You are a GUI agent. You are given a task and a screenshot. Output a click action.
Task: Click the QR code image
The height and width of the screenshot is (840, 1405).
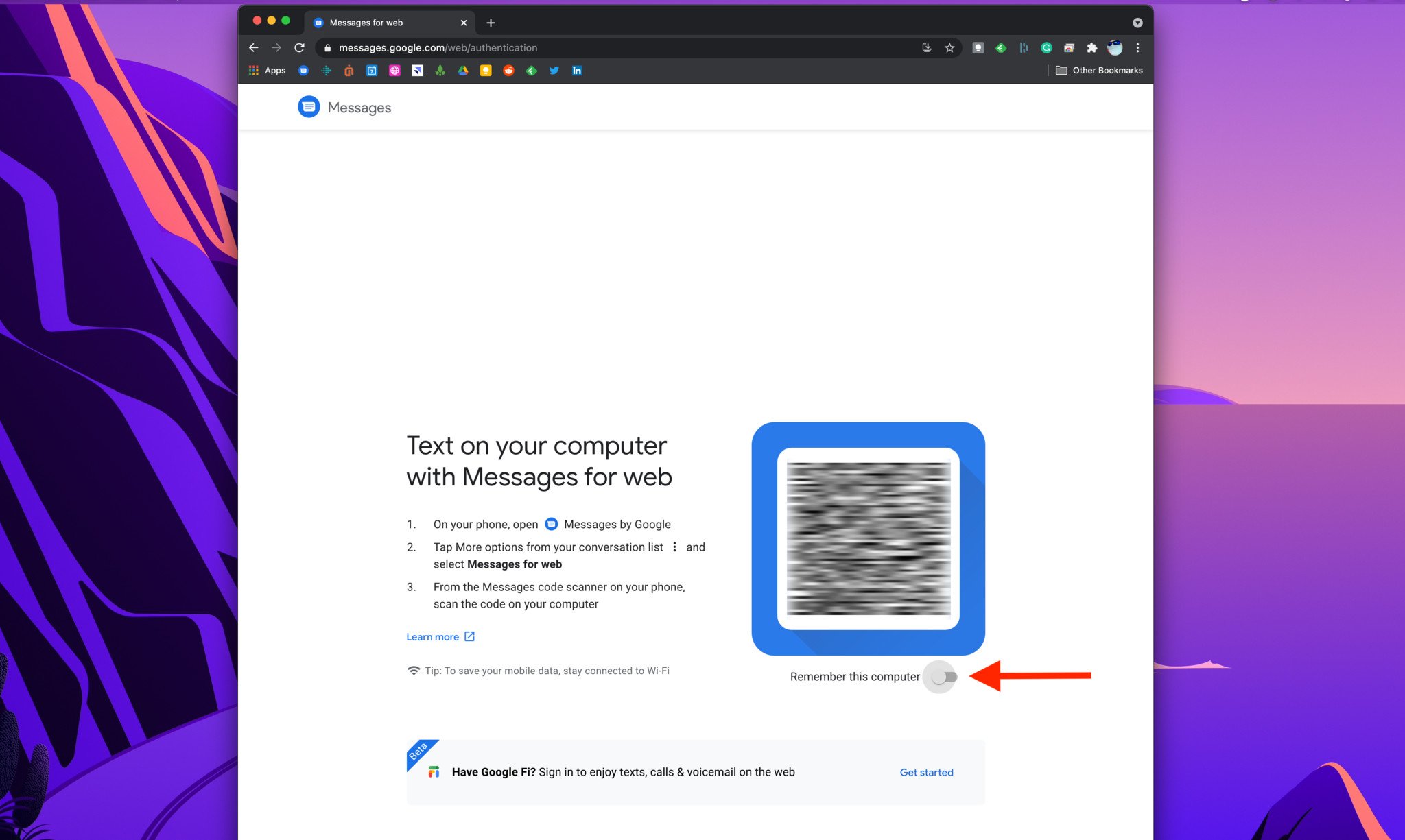[x=868, y=539]
